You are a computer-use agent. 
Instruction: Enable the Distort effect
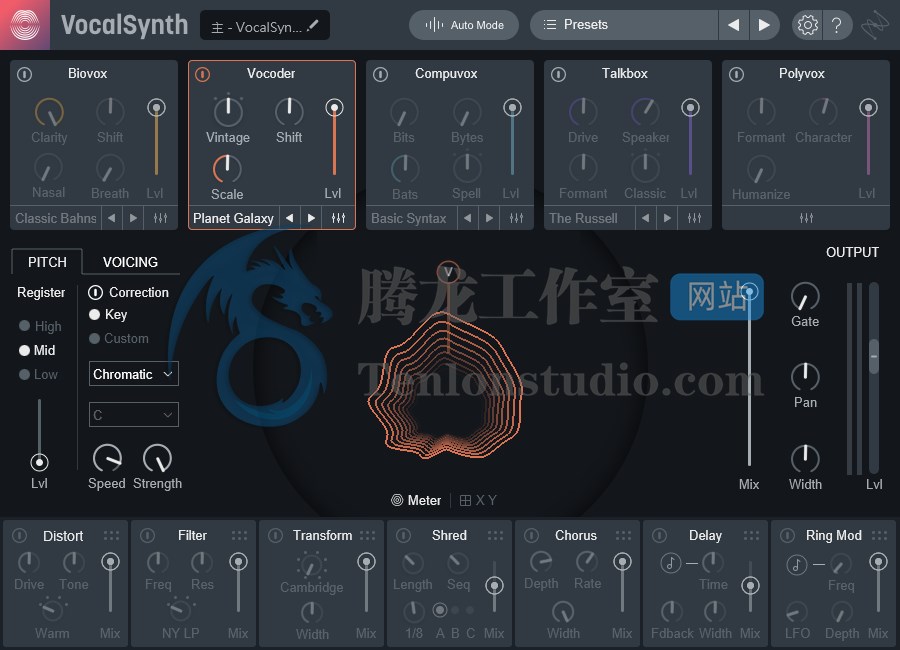tap(20, 535)
